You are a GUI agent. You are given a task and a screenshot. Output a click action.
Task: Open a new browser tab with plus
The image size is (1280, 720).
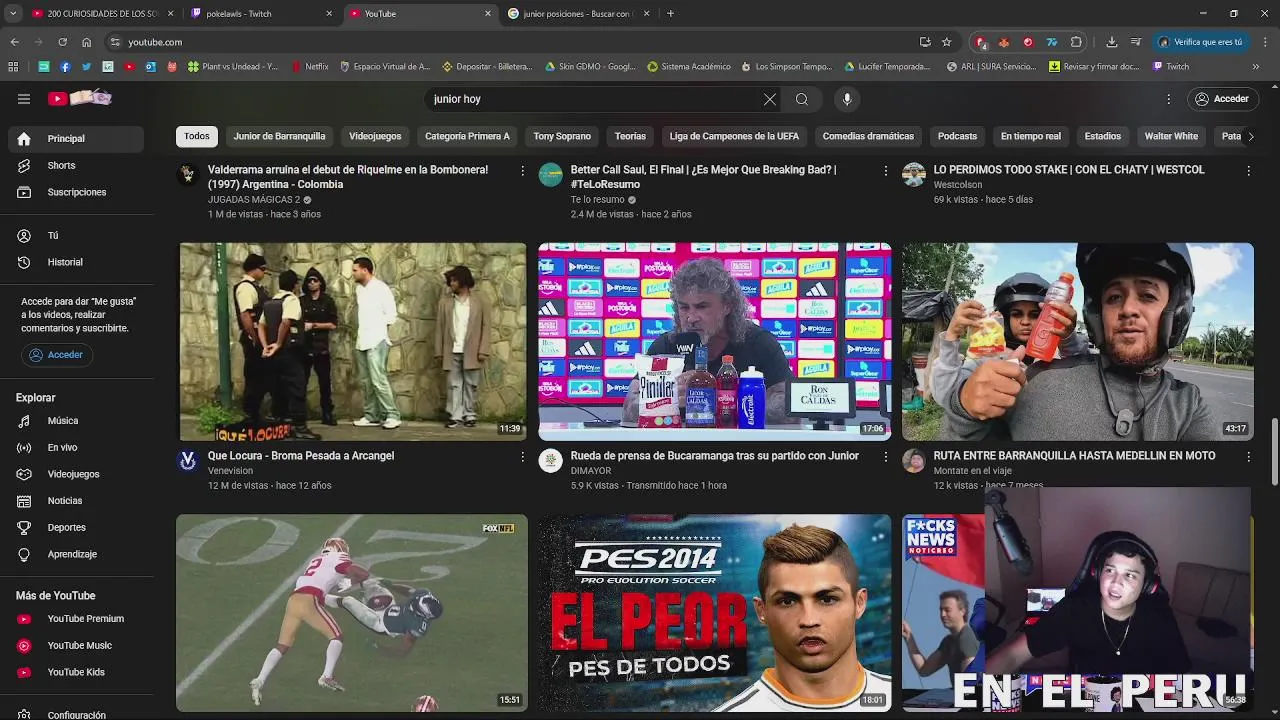670,14
